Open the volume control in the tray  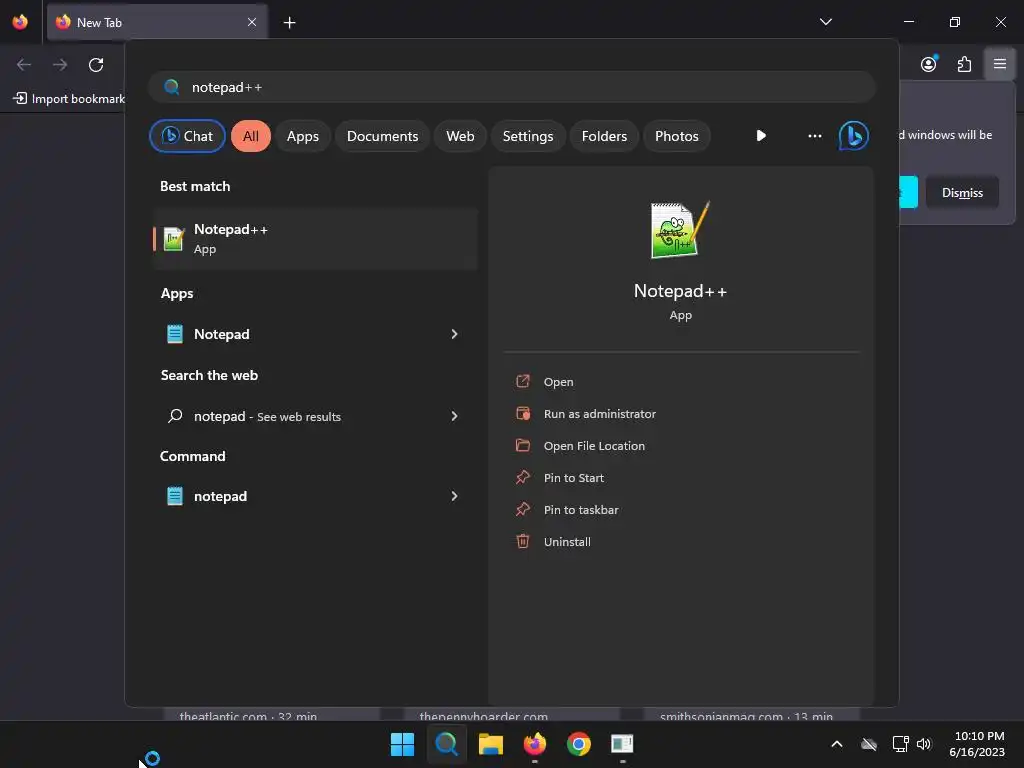tap(924, 744)
